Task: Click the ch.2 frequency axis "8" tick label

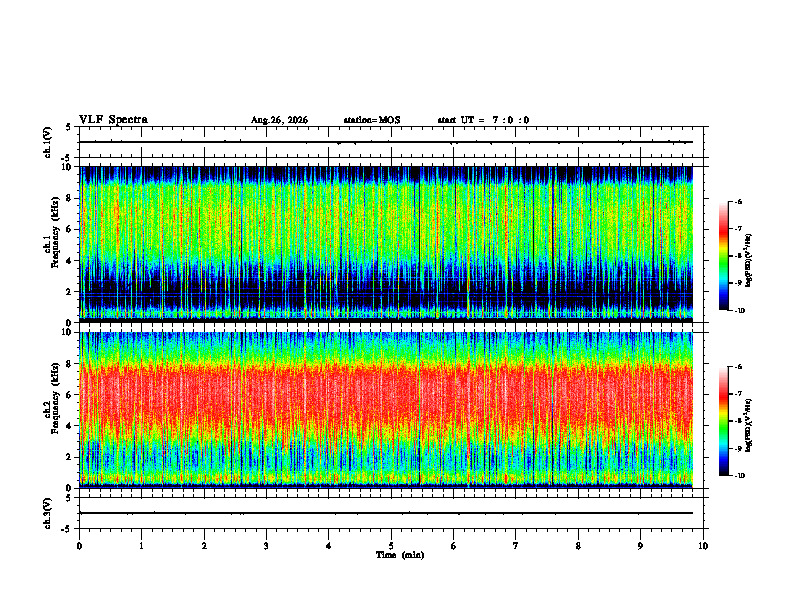Action: [69, 364]
